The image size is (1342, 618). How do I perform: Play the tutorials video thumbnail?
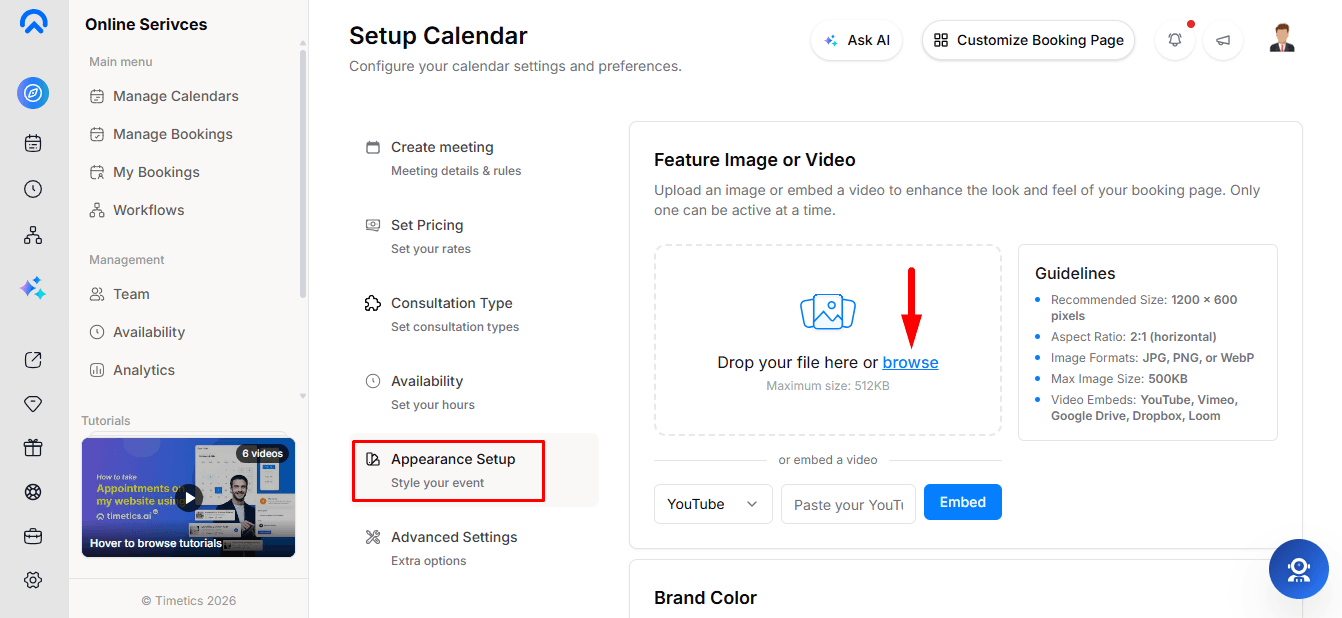pyautogui.click(x=189, y=497)
